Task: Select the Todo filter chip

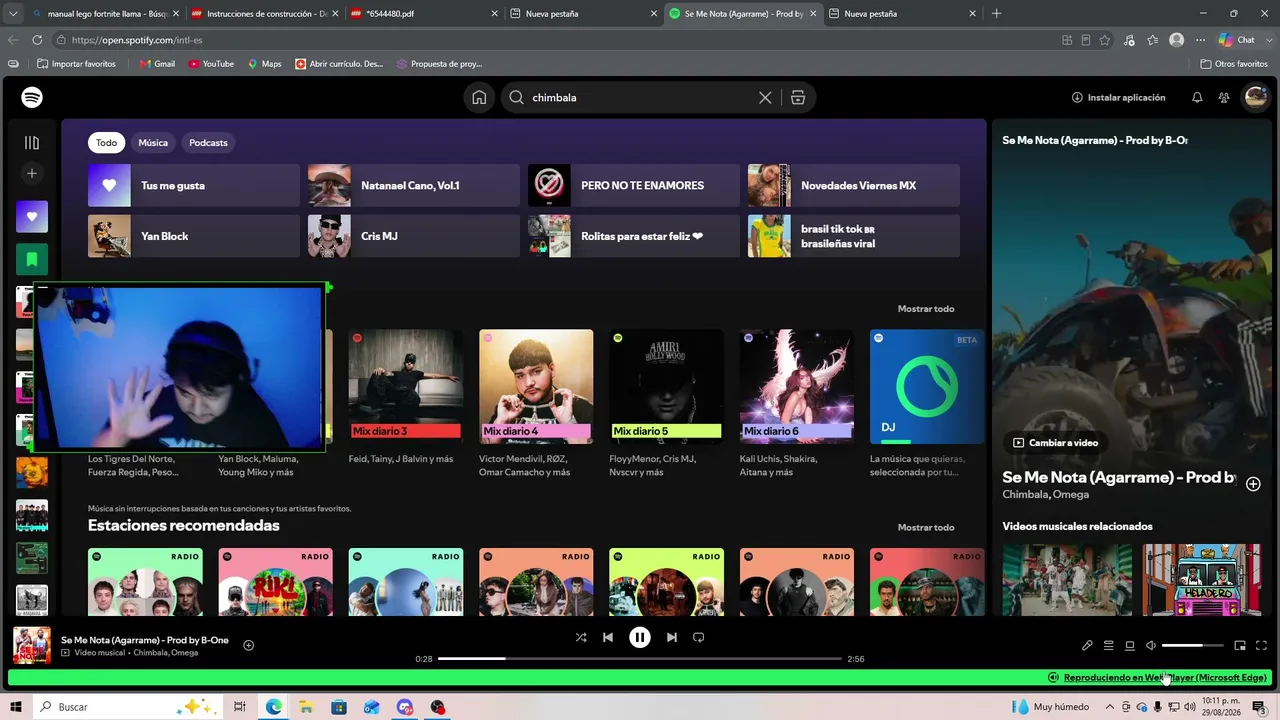Action: tap(106, 143)
